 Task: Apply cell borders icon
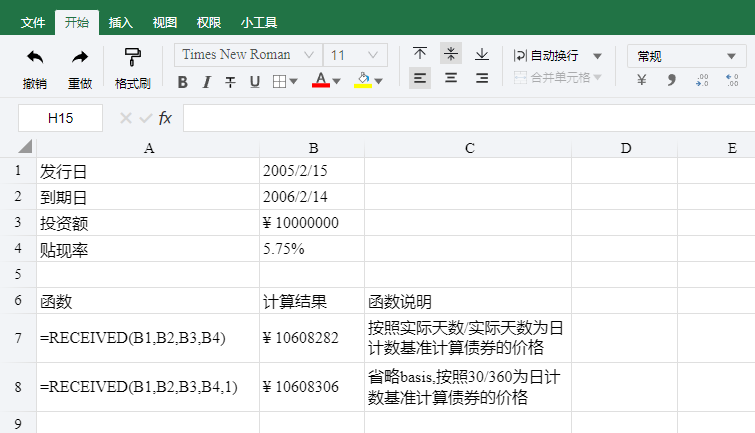coord(279,82)
